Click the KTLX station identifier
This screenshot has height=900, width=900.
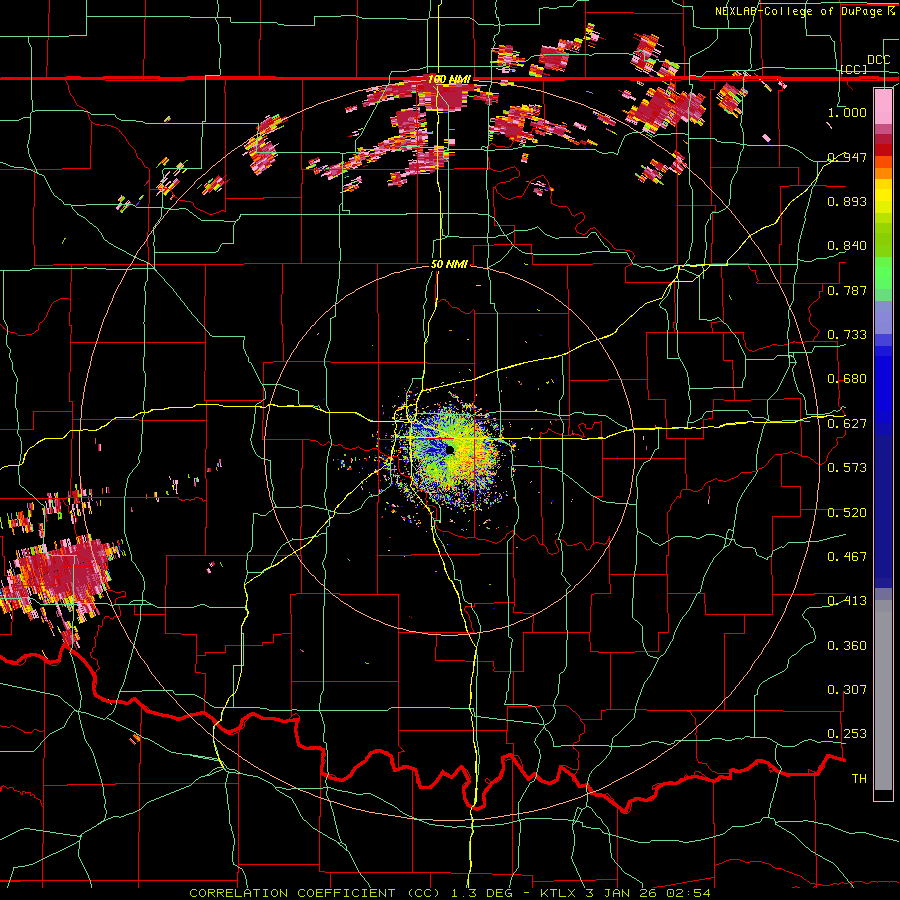(560, 893)
